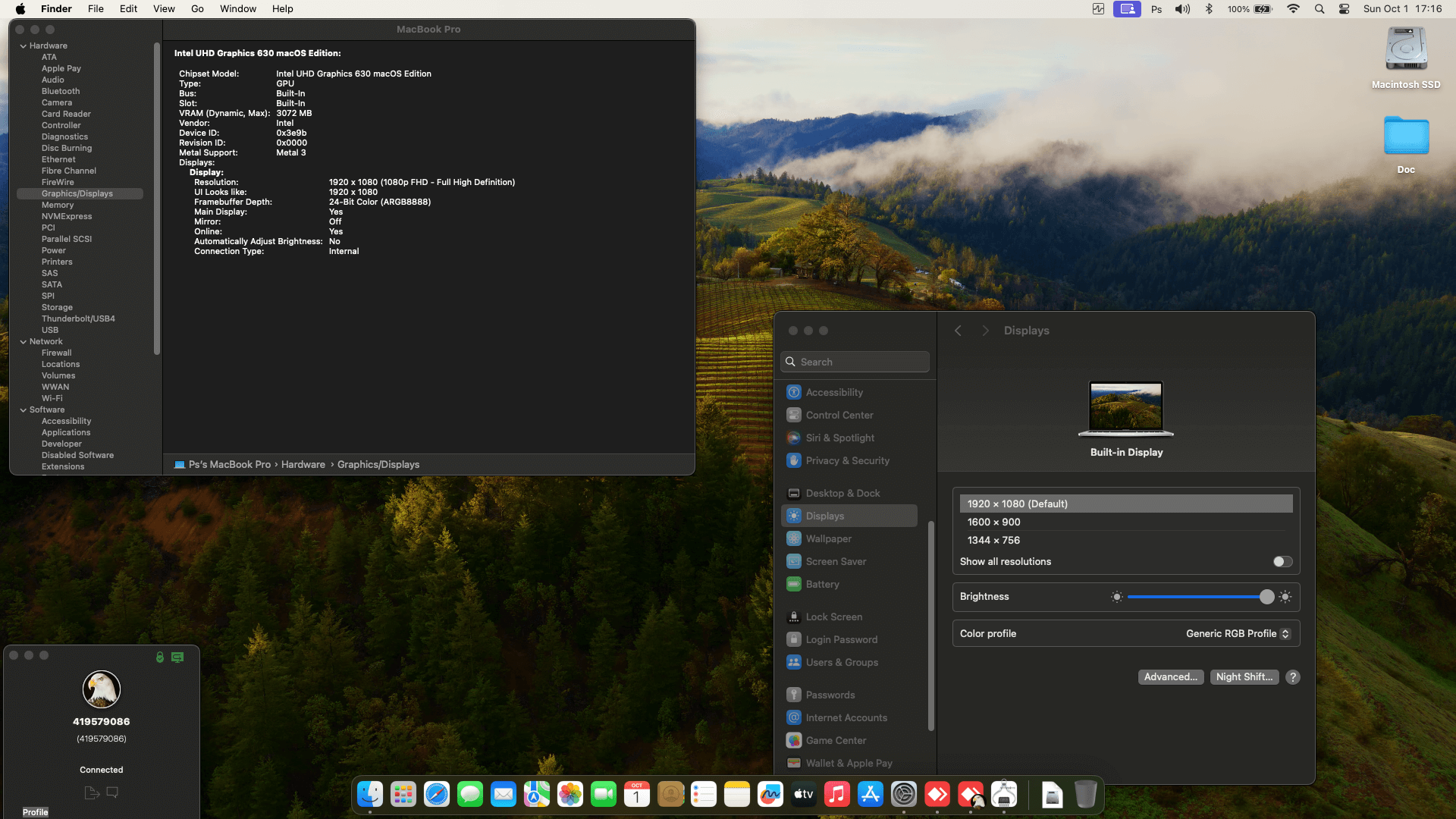
Task: Click the eagle profile avatar
Action: (102, 689)
